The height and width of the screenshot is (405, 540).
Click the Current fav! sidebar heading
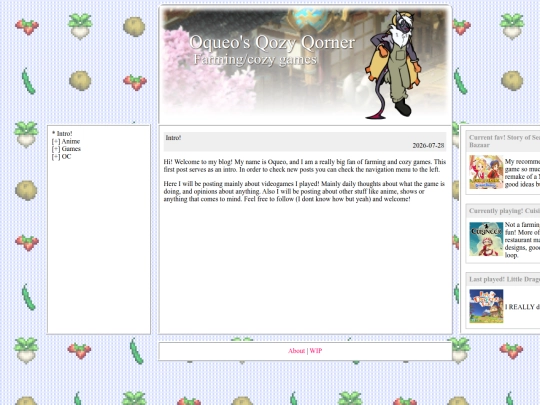505,141
